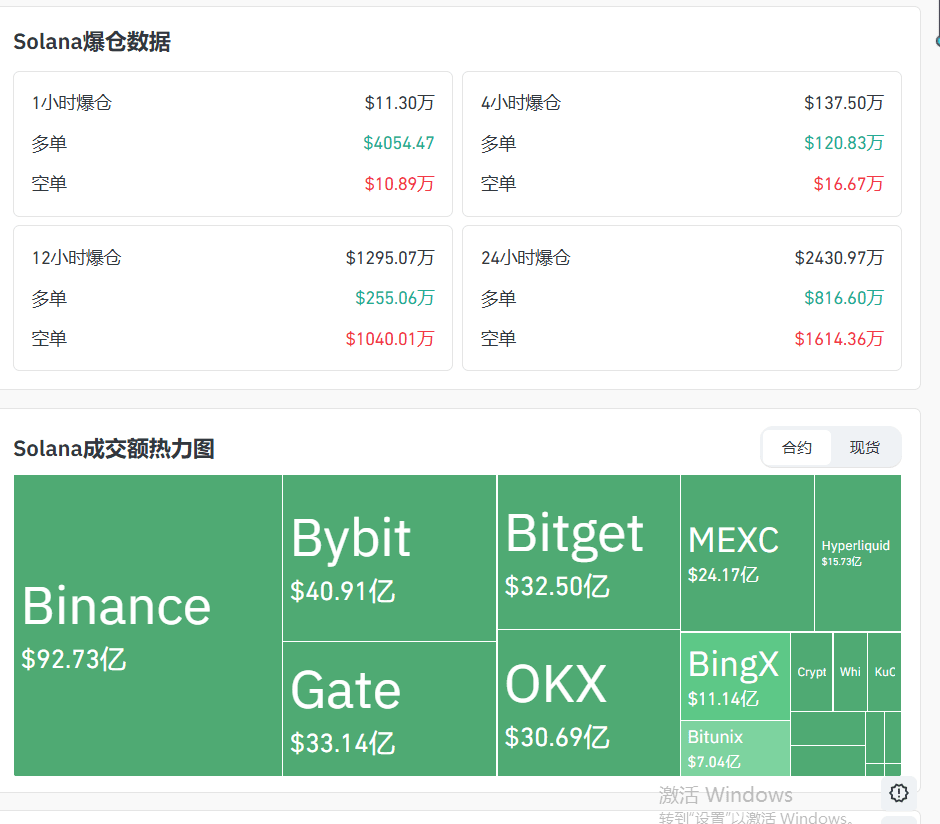
Task: Click the Hyperliquid $15.73亿 tile
Action: pos(858,553)
